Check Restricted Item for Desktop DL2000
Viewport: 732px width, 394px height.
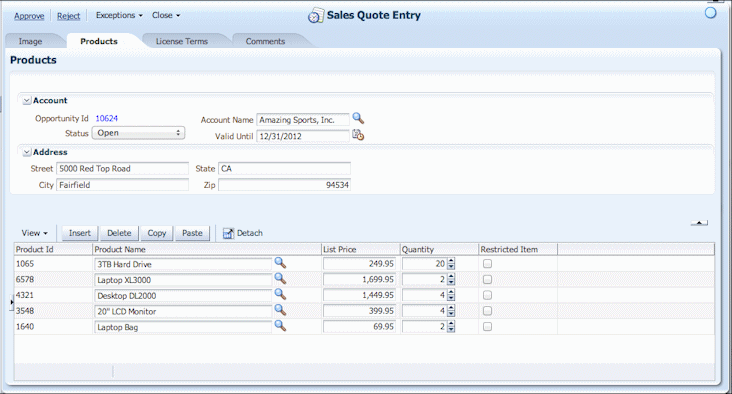(487, 295)
